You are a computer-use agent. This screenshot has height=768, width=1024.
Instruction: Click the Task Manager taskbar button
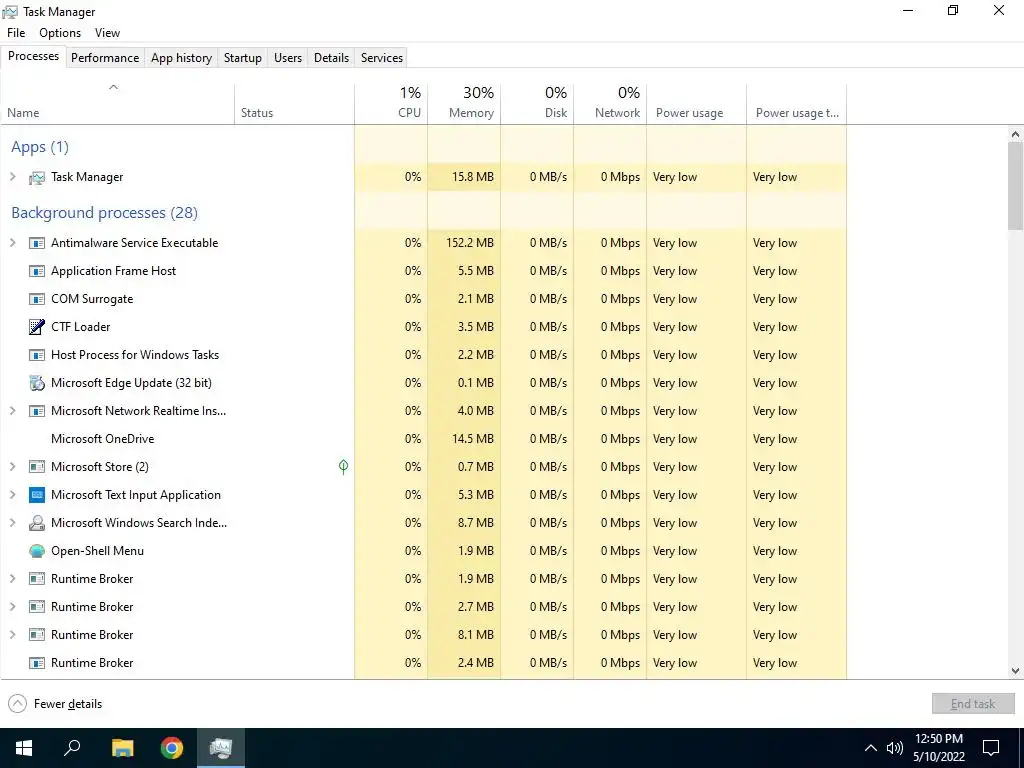221,748
